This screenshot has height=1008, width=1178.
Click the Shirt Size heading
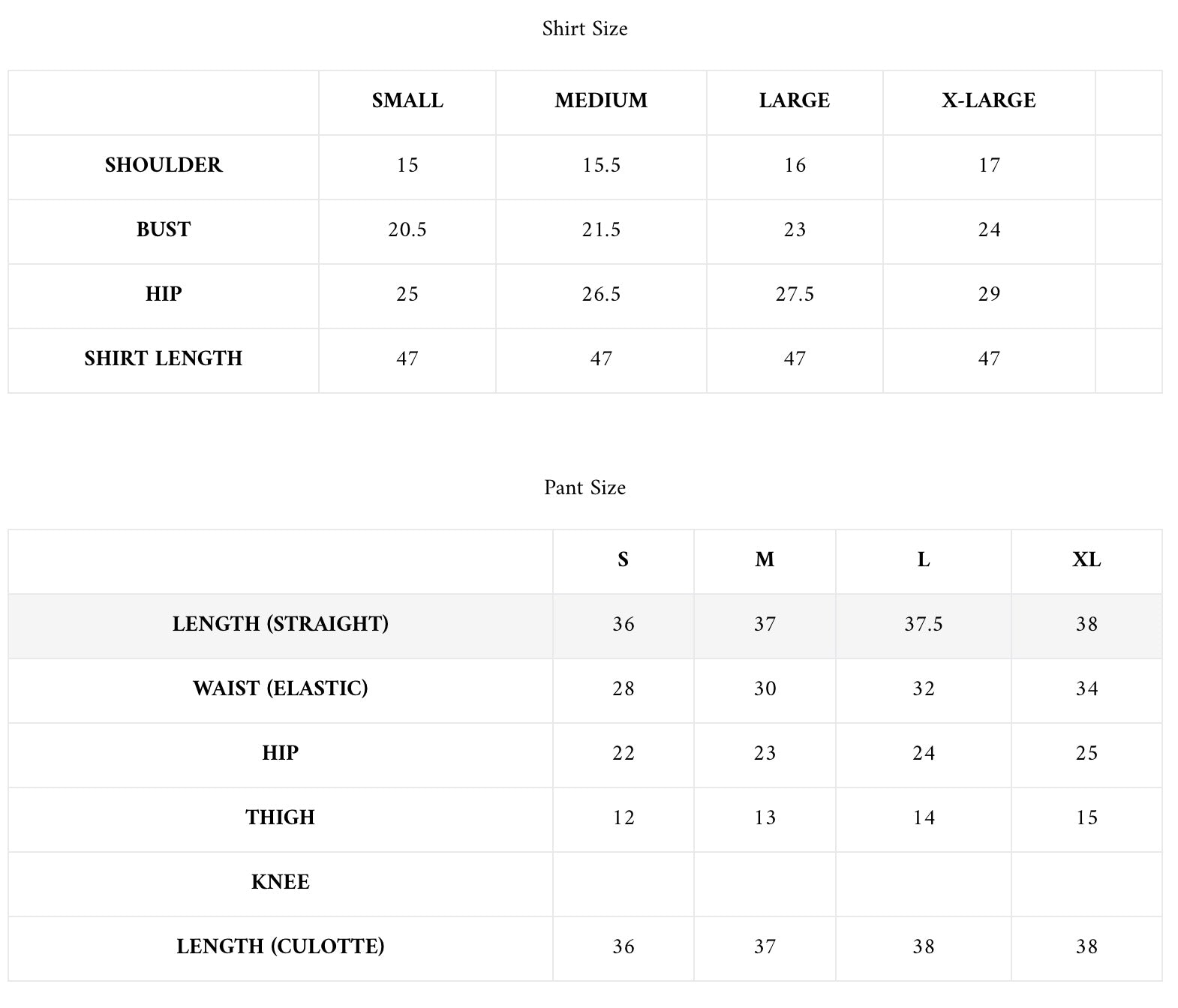point(584,28)
